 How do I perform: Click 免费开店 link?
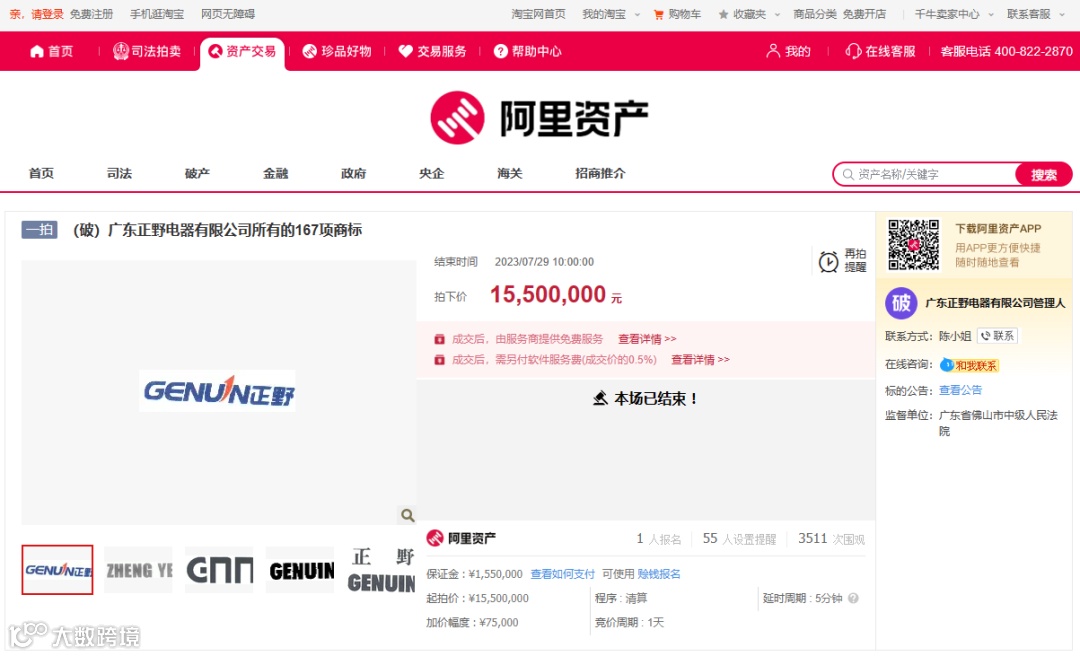[x=864, y=14]
